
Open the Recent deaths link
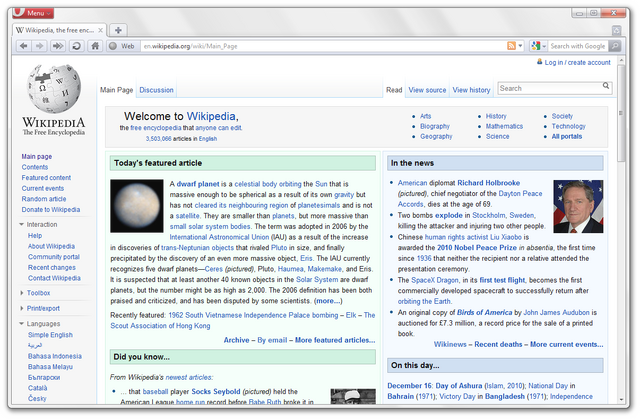click(x=498, y=344)
